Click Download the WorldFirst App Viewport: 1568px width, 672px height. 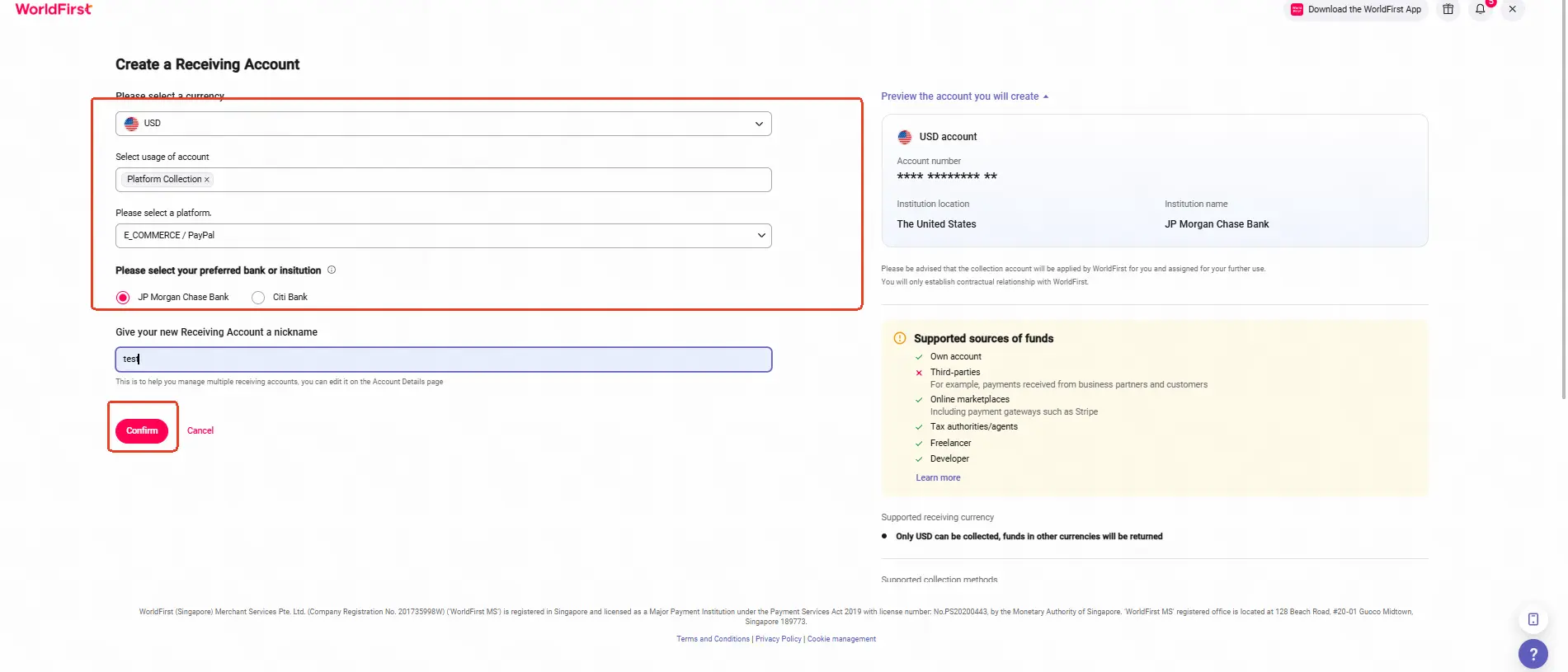pyautogui.click(x=1356, y=10)
